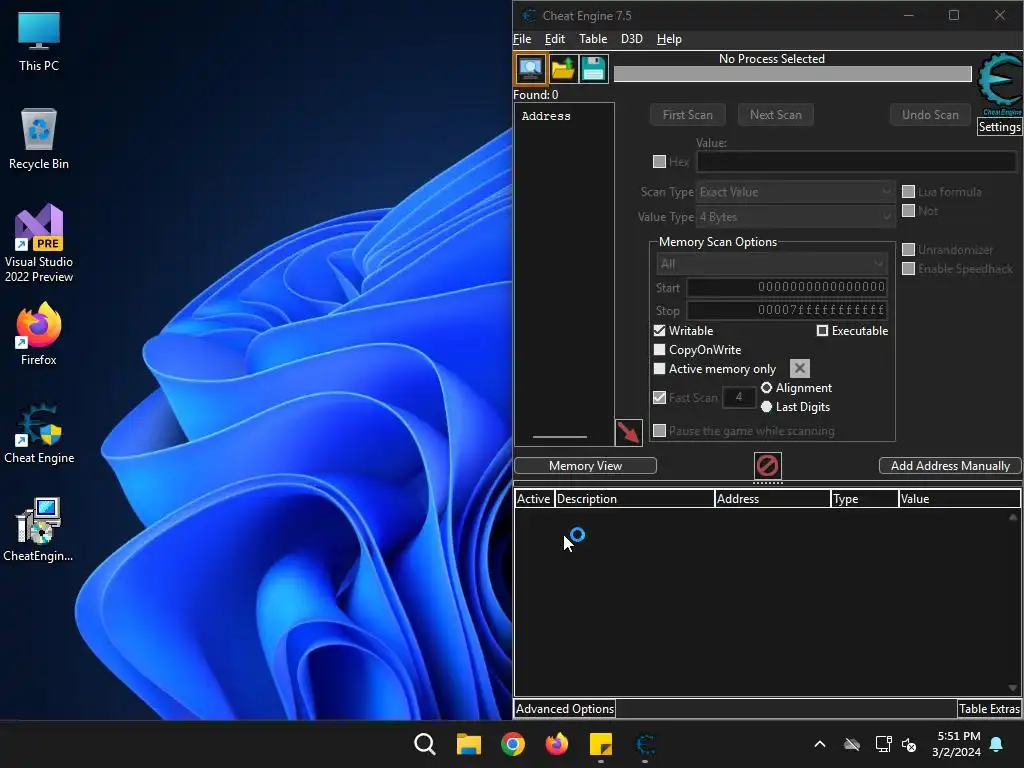This screenshot has width=1024, height=768.
Task: Select the Last Digits radio button
Action: 766,406
